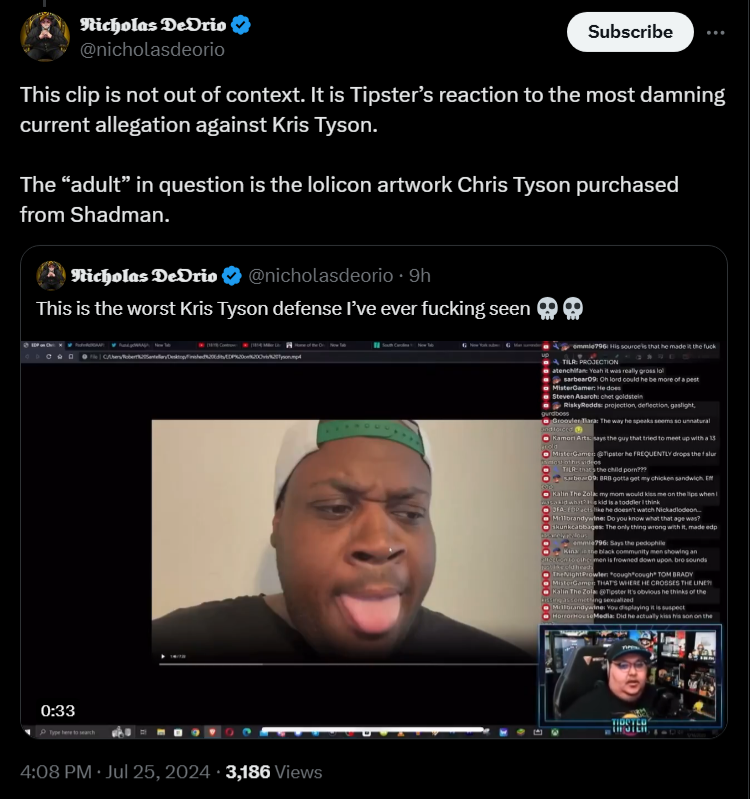Click the blue verified badge beside top name
Viewport: 750px width, 799px height.
coord(240,24)
